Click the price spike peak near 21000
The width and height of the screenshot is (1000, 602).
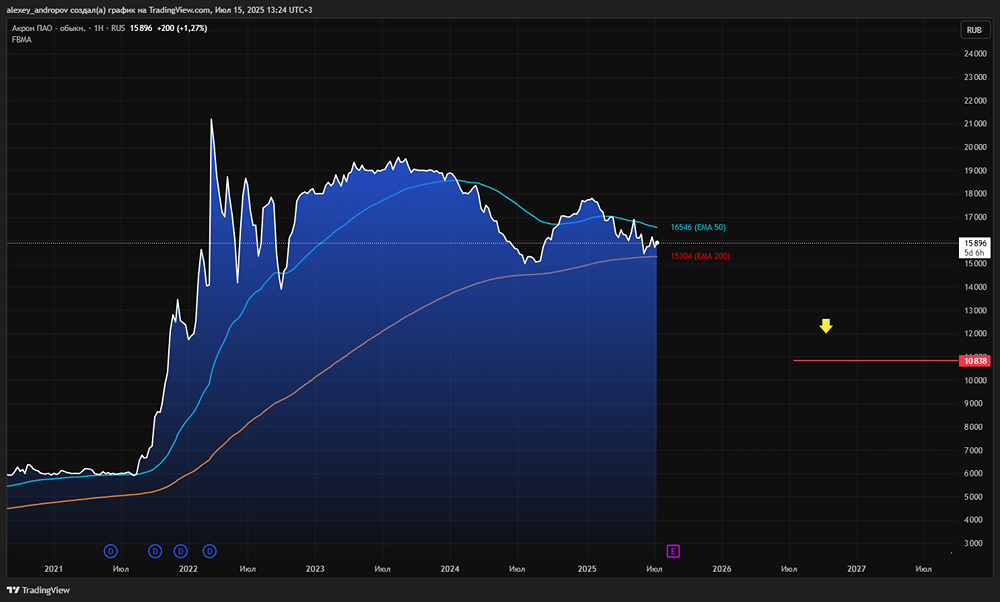pos(211,120)
